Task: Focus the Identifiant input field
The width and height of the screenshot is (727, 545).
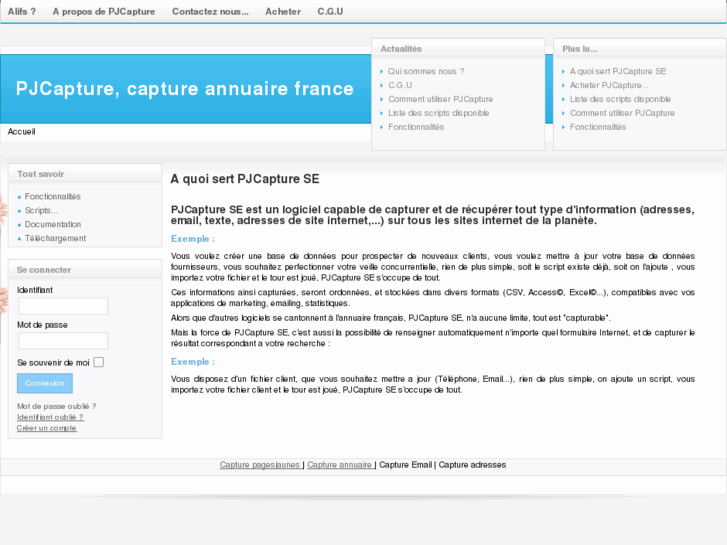Action: (x=63, y=306)
